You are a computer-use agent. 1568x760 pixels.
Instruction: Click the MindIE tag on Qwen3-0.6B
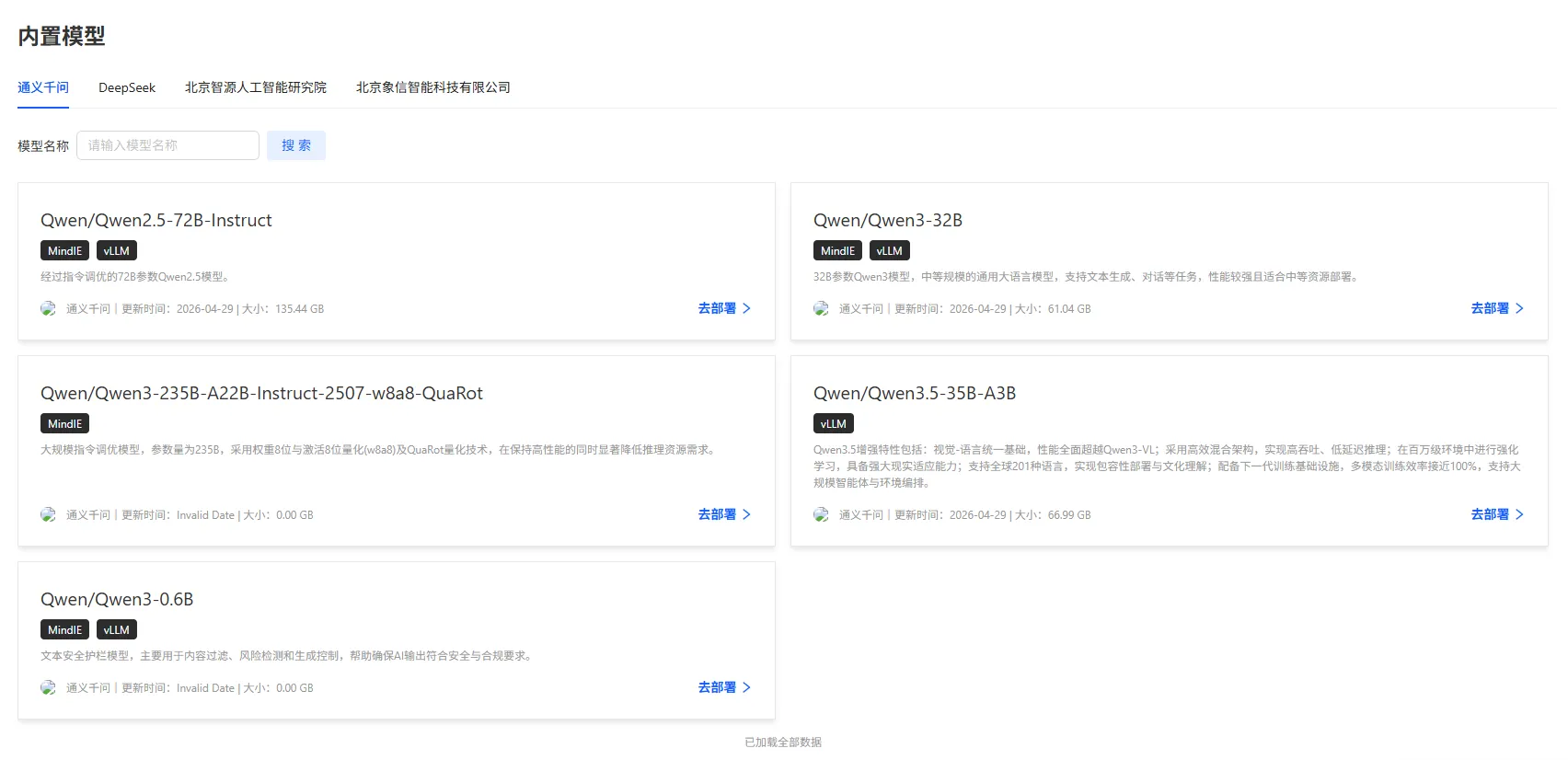tap(64, 629)
